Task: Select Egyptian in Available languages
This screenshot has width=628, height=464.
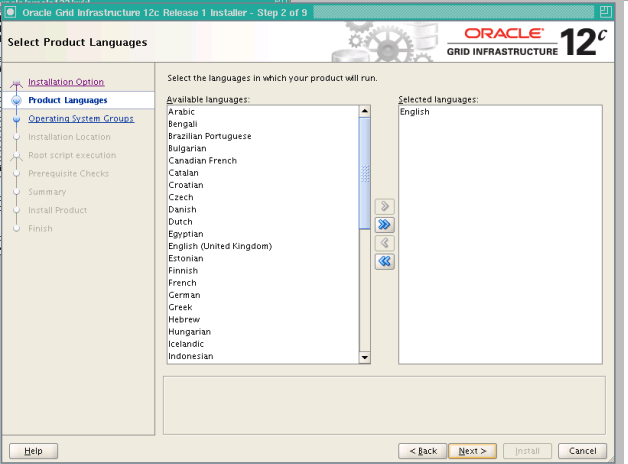Action: (263, 234)
